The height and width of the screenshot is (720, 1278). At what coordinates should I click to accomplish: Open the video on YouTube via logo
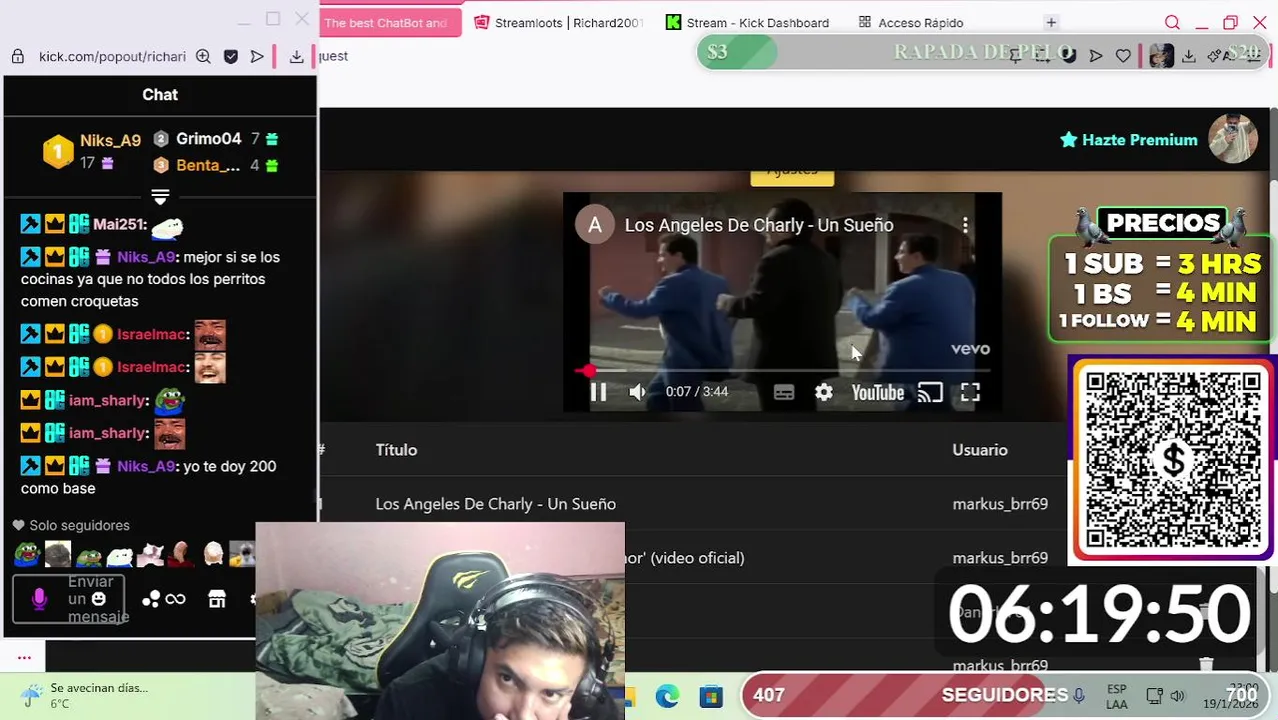tap(878, 393)
